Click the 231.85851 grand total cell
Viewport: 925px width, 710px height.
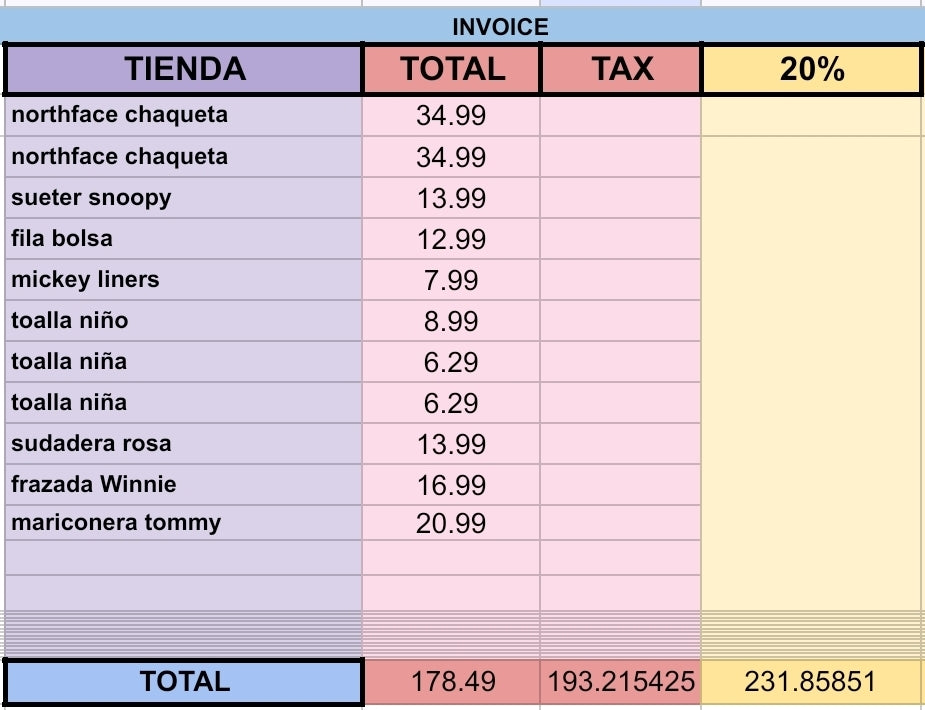811,682
